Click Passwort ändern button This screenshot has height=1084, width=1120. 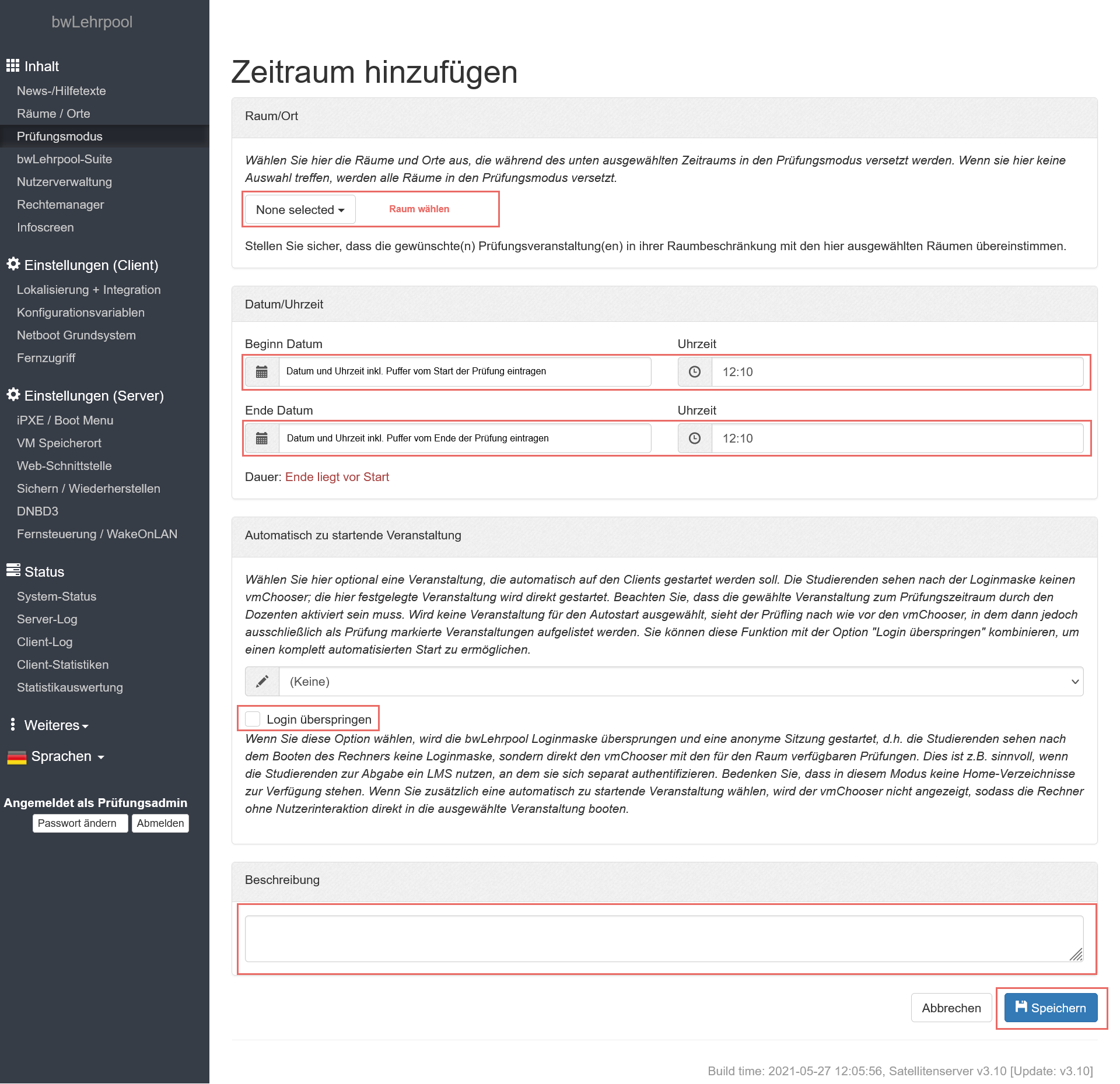click(x=80, y=823)
